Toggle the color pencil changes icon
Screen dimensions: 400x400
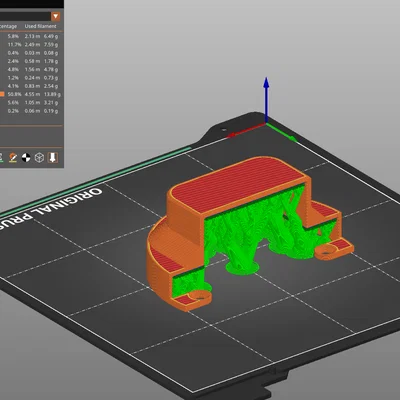click(13, 157)
